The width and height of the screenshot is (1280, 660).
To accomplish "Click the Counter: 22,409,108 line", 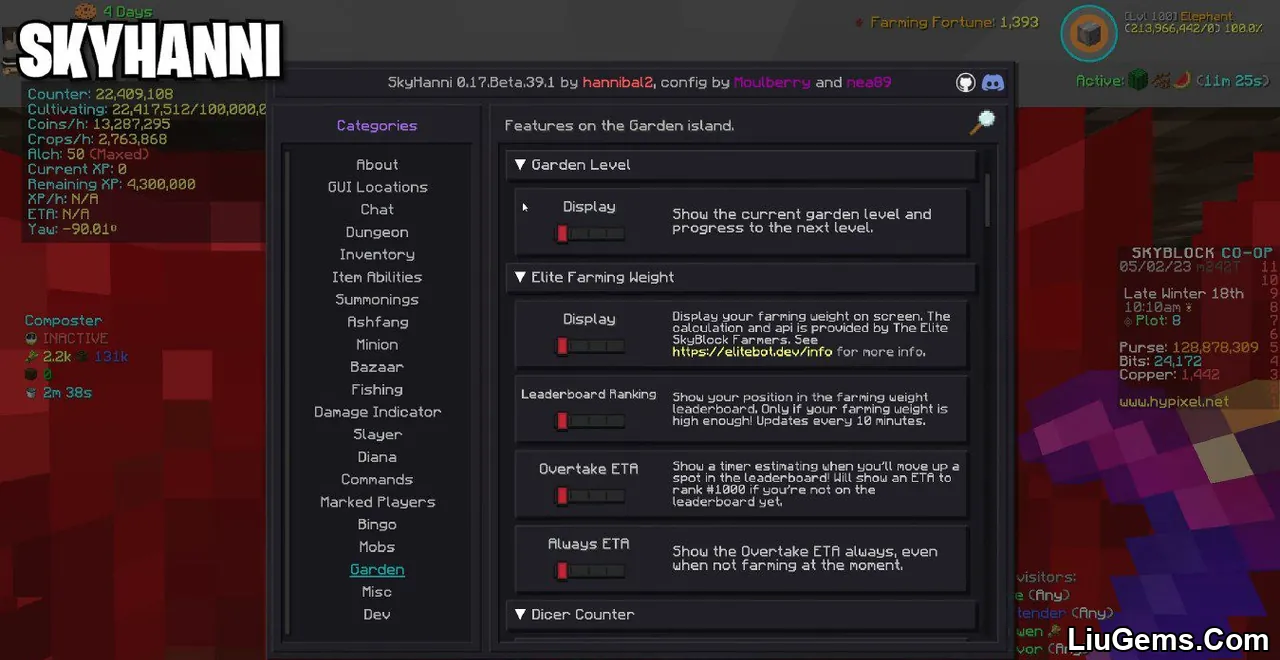I will (100, 95).
